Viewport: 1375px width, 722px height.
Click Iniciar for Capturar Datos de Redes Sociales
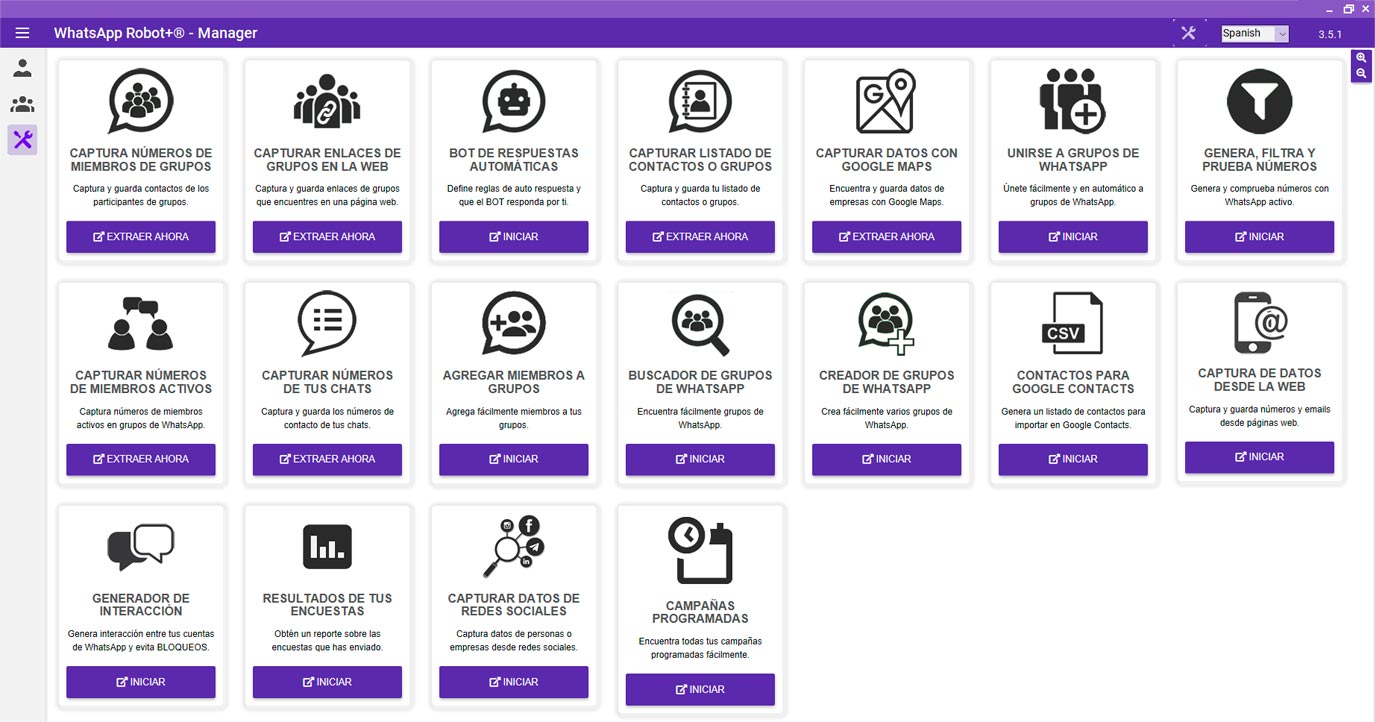[x=514, y=682]
